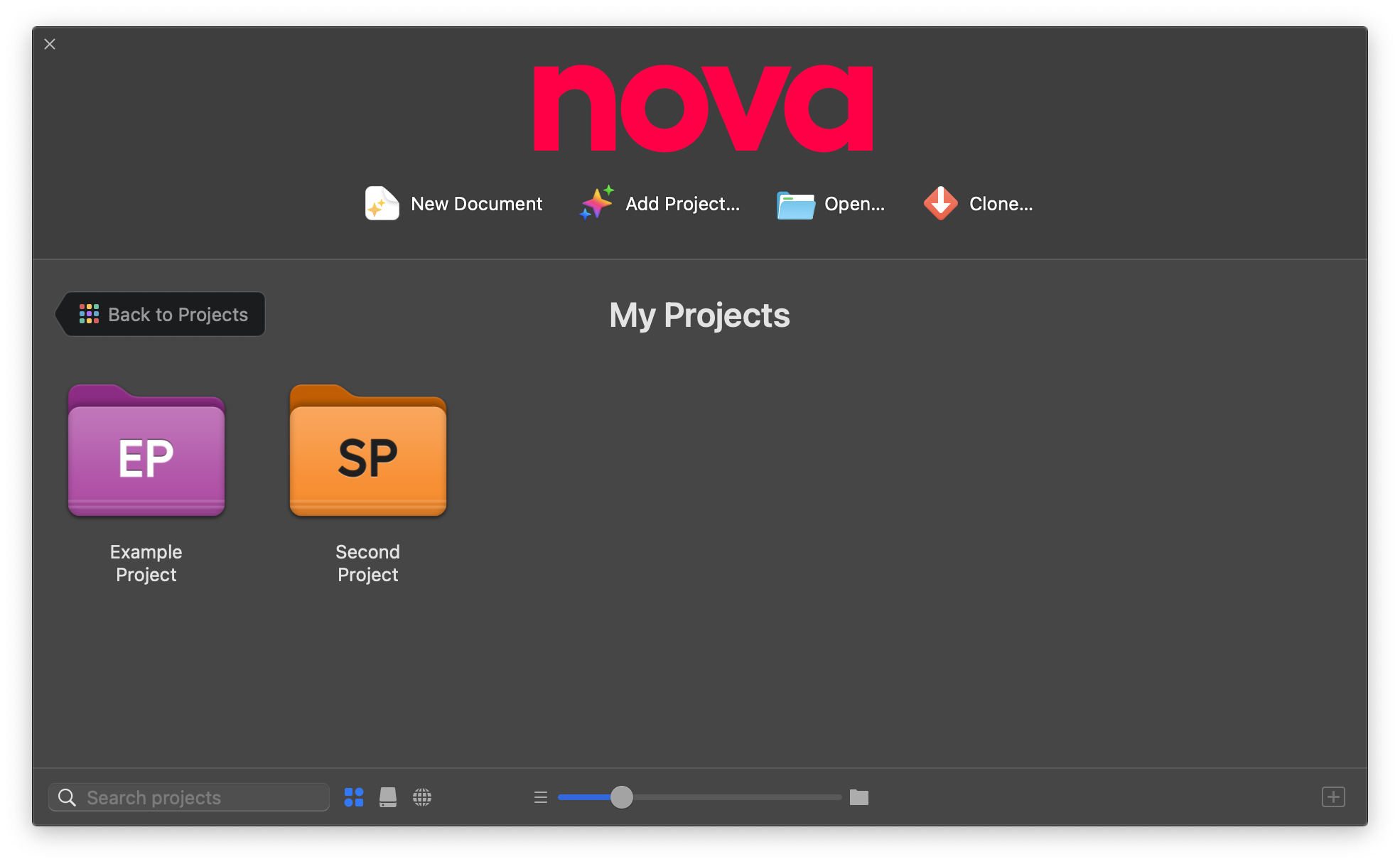Click the Clone git arrow icon

tap(940, 203)
